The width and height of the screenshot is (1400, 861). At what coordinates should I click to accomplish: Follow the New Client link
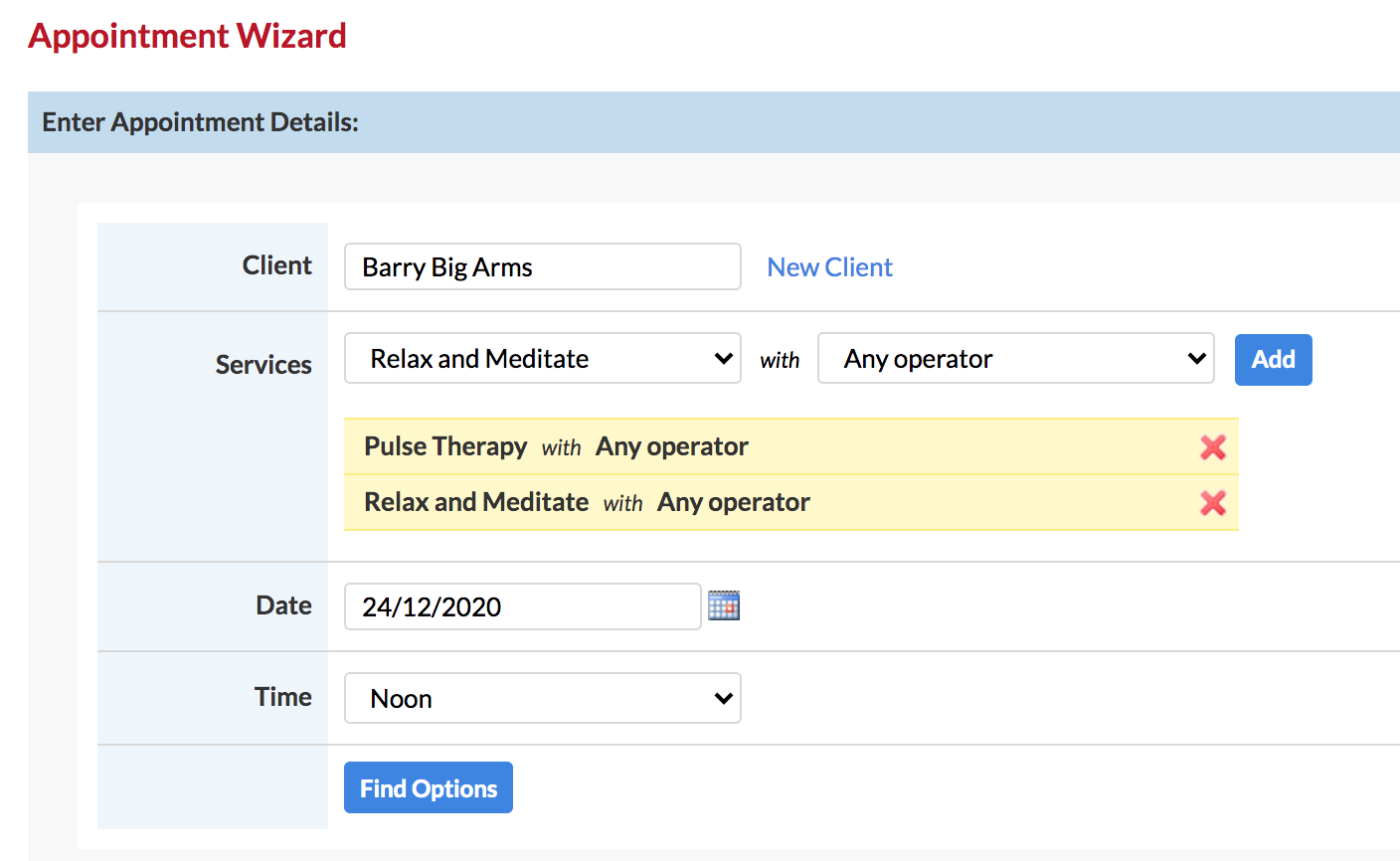click(x=830, y=266)
